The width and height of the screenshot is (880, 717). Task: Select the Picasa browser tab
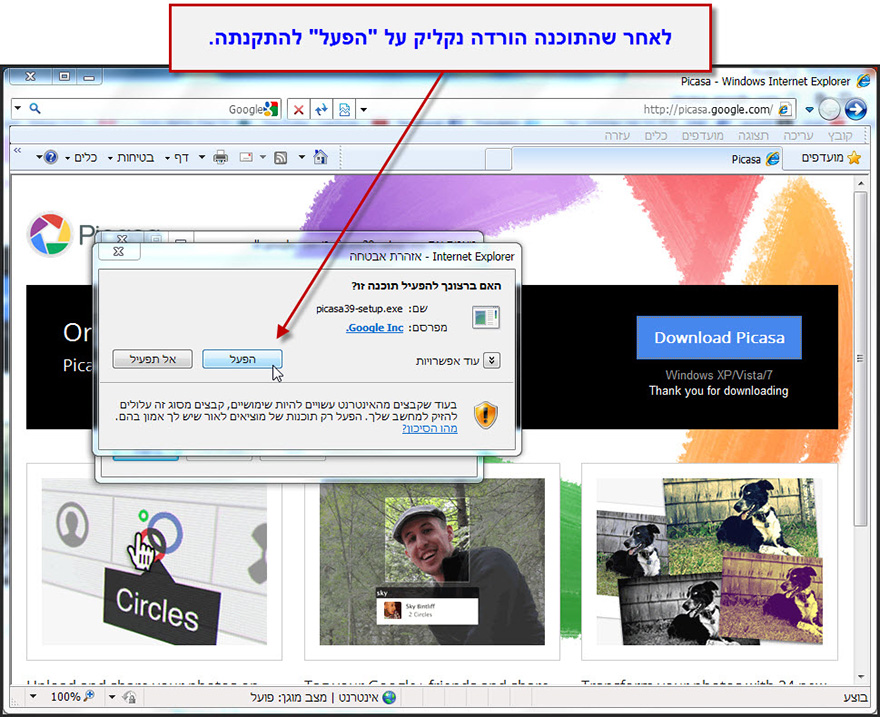point(648,159)
